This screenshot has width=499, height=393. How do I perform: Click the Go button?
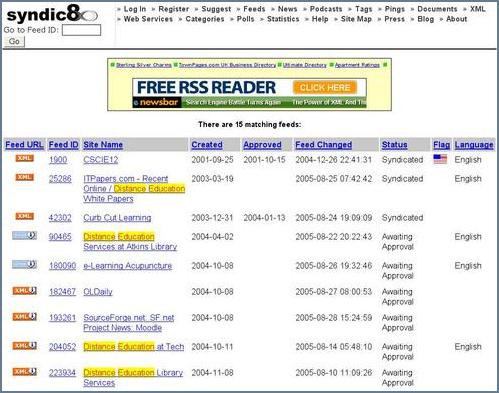pyautogui.click(x=14, y=42)
